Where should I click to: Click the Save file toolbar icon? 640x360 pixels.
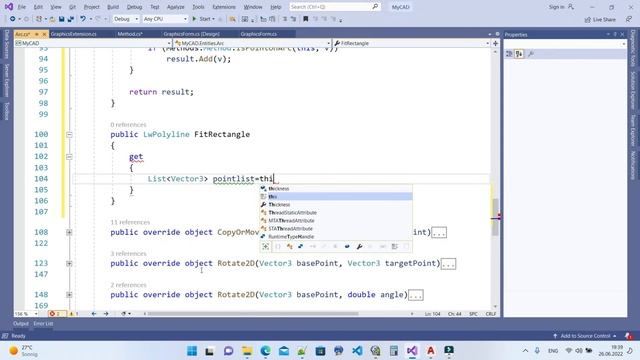coord(62,19)
